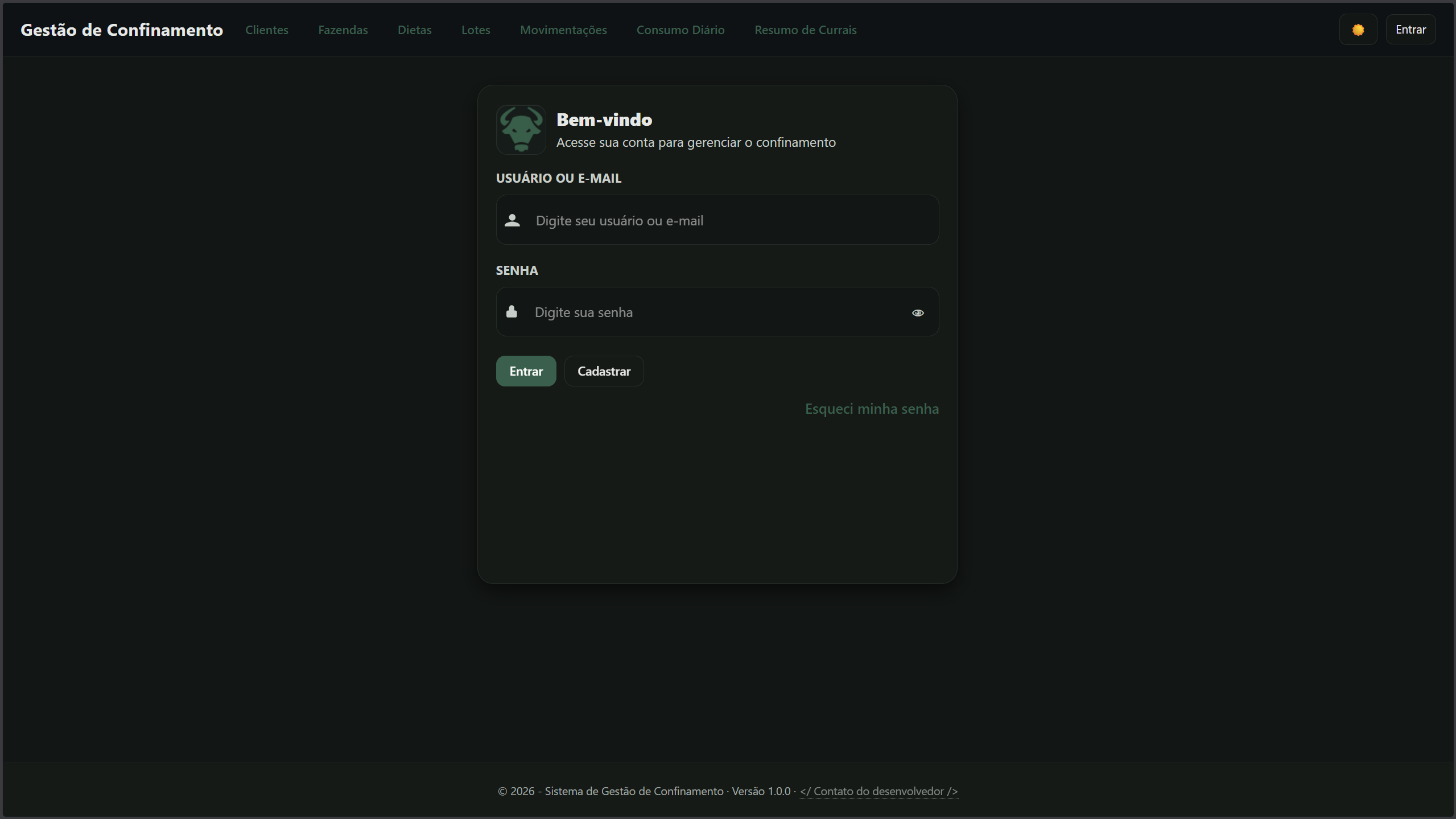
Task: Follow the Esqueci minha senha link
Action: (871, 409)
